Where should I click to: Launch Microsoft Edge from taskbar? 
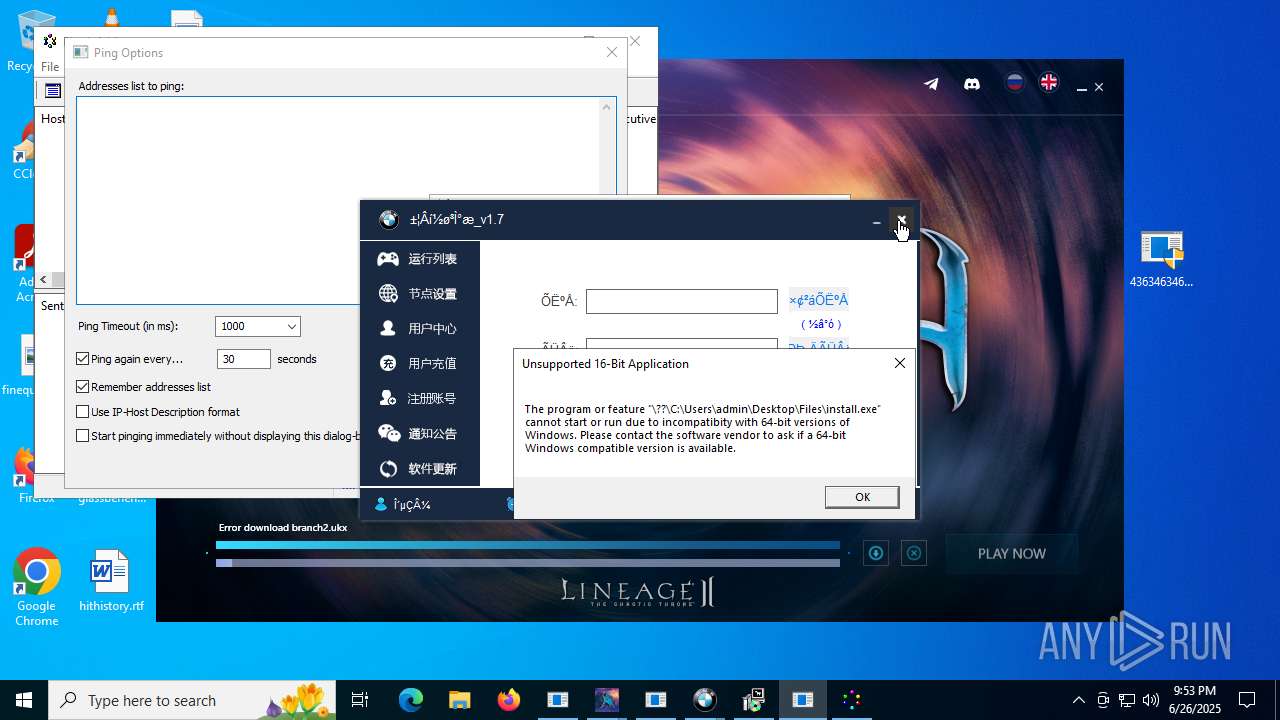click(411, 700)
